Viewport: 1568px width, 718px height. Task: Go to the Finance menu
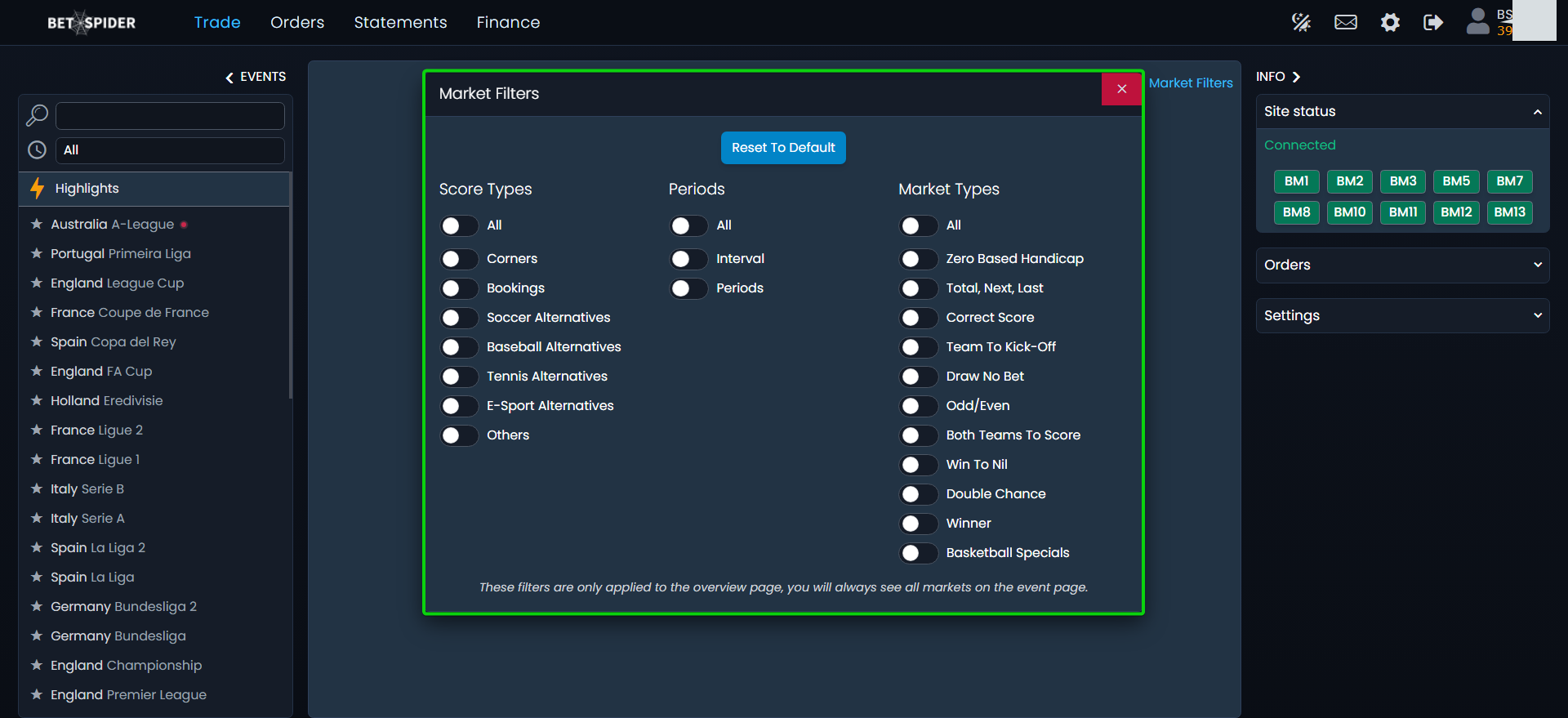pos(508,22)
